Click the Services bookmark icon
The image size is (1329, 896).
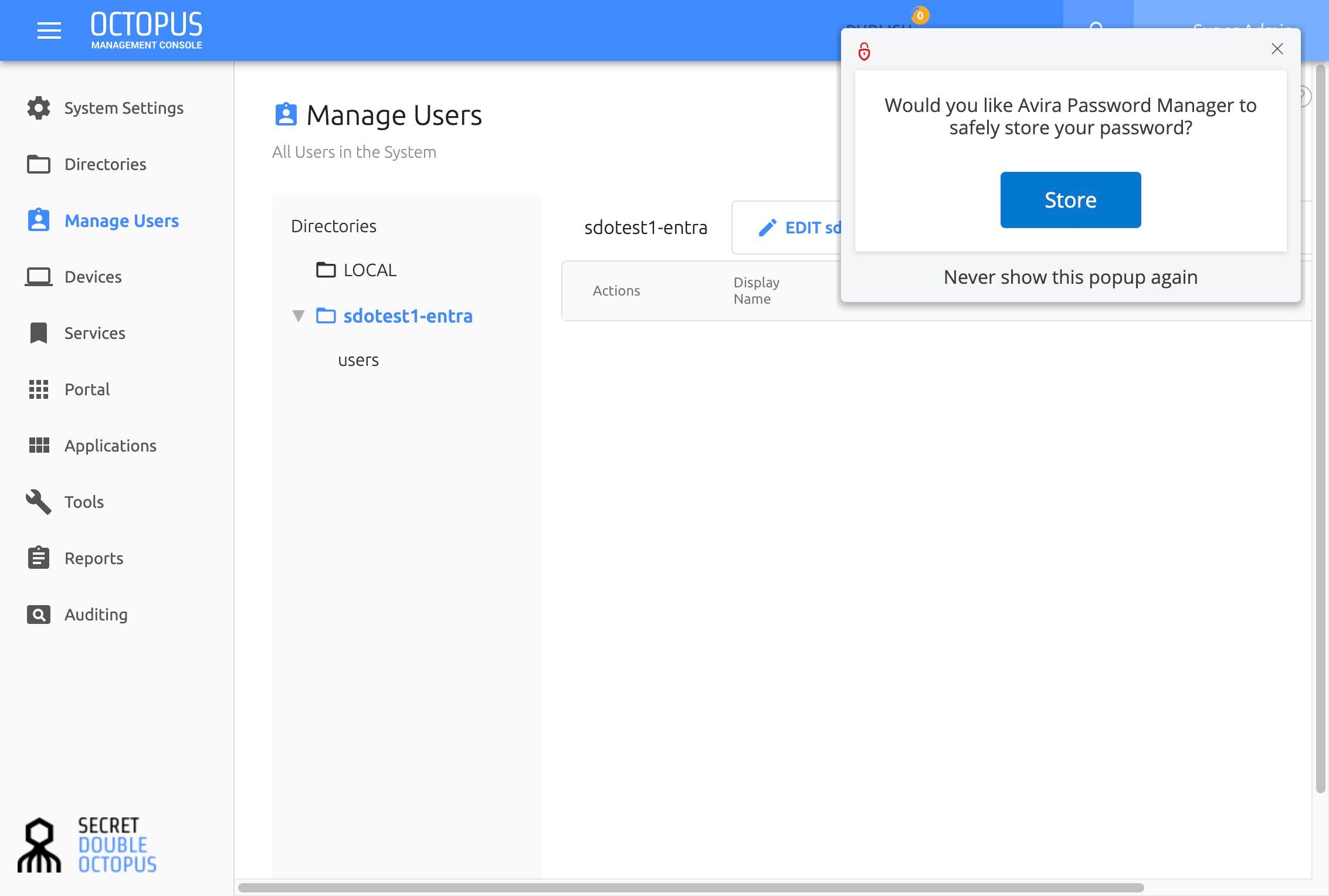click(x=39, y=333)
